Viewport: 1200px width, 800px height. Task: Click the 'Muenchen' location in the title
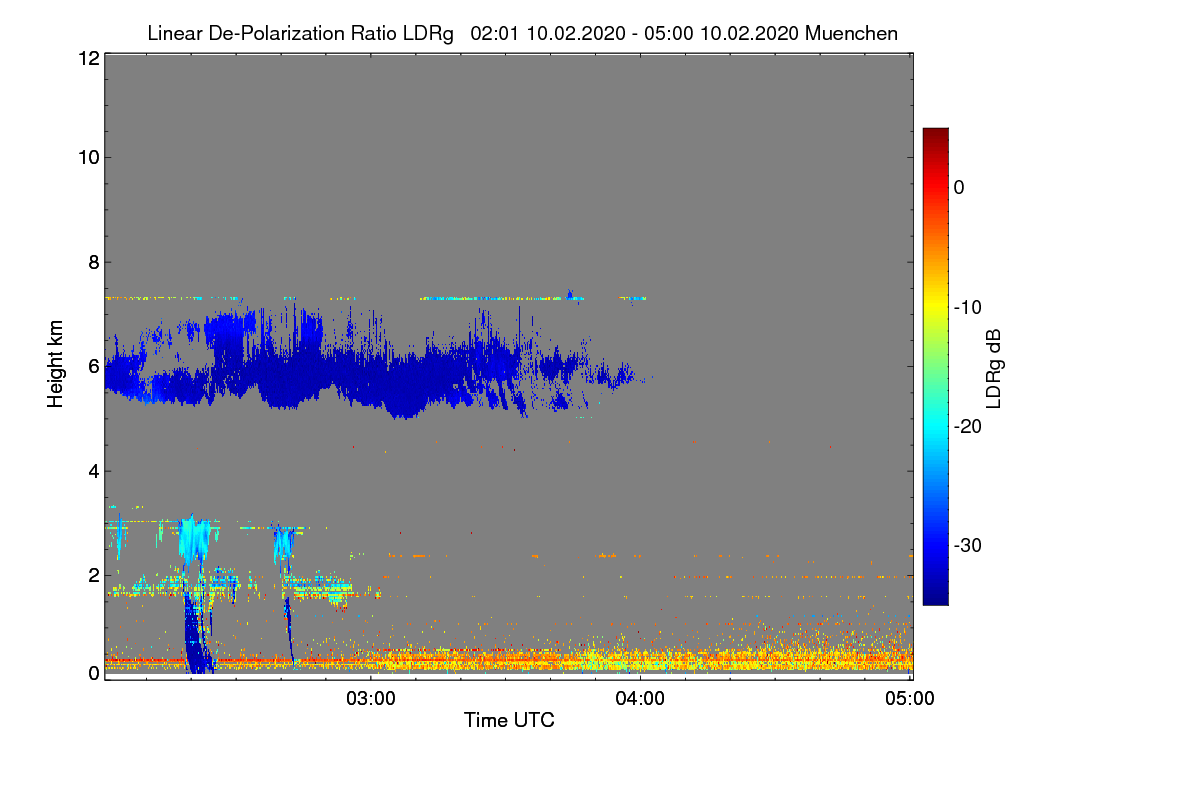pyautogui.click(x=851, y=33)
